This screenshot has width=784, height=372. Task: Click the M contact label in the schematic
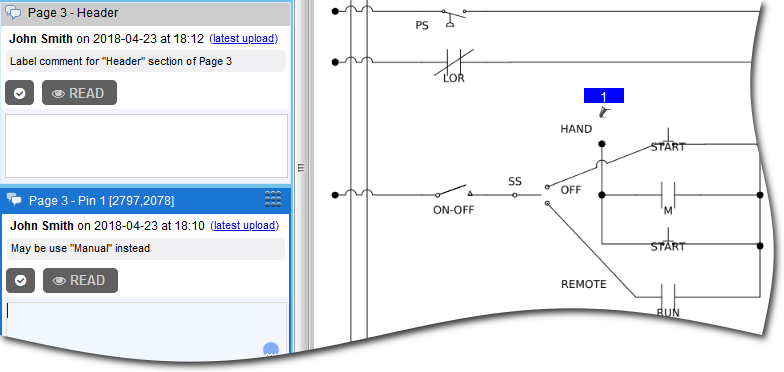point(668,211)
